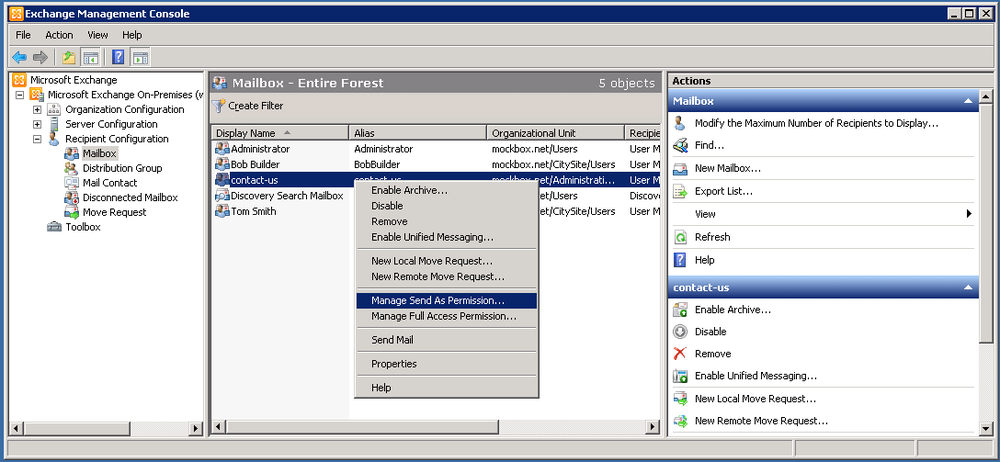The image size is (1000, 462).
Task: Open the File menu
Action: [23, 35]
